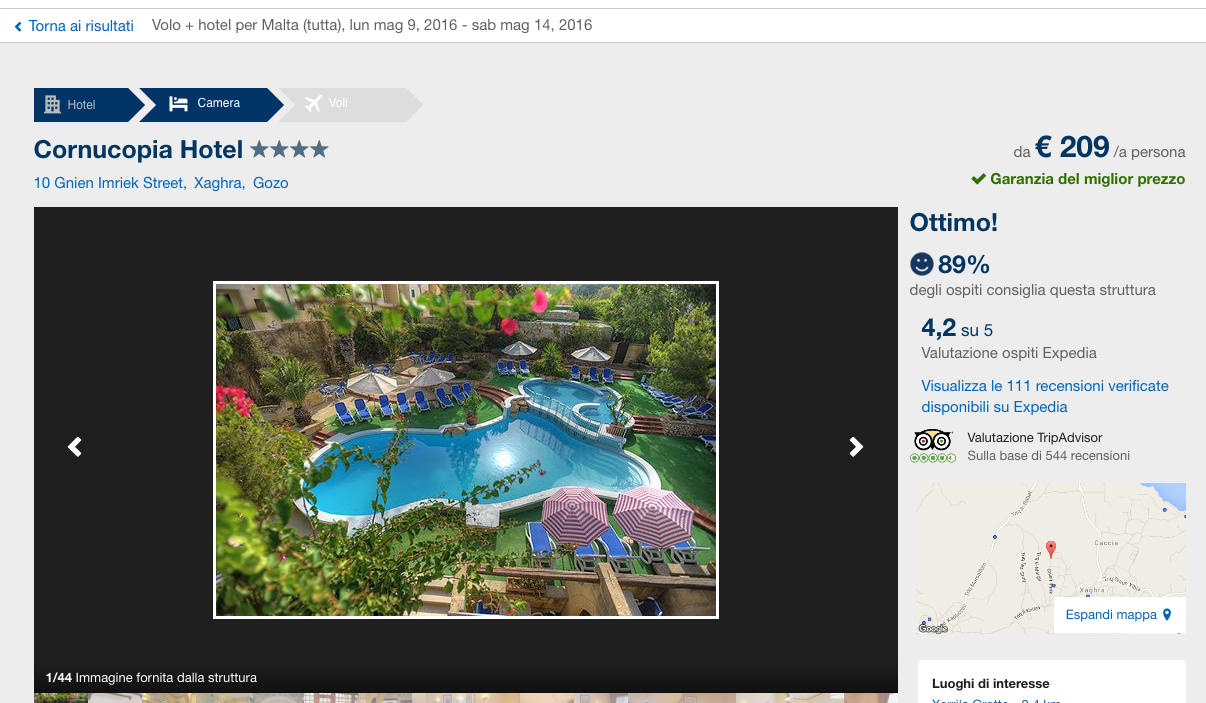Click the TripAdvisor owl logo
The image size is (1206, 703).
click(933, 440)
